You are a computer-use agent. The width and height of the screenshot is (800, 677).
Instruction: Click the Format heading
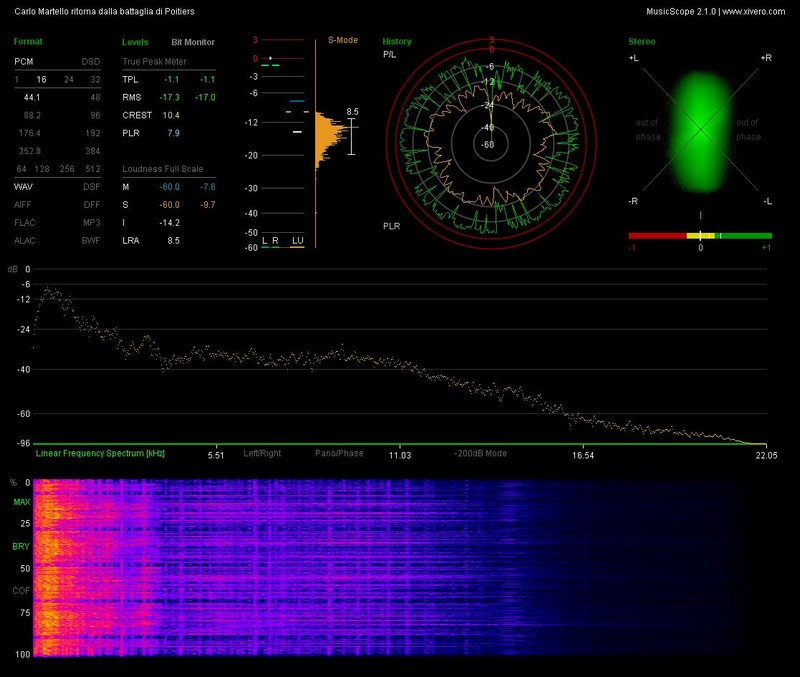pyautogui.click(x=28, y=41)
